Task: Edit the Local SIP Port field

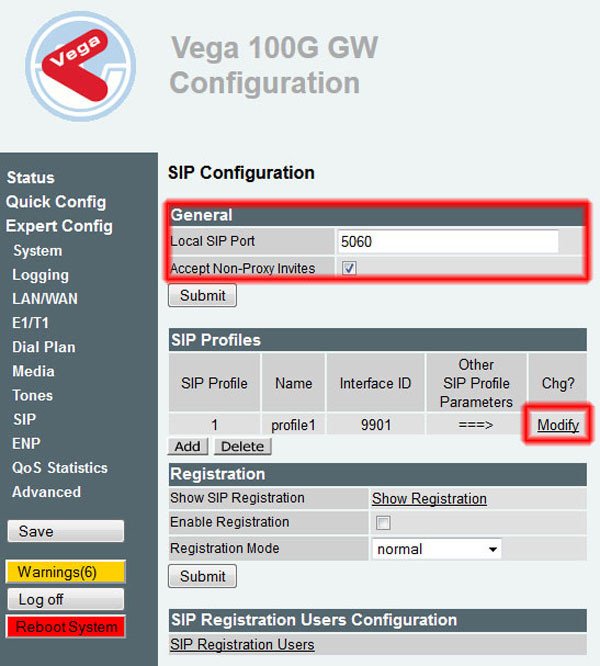Action: click(x=448, y=242)
